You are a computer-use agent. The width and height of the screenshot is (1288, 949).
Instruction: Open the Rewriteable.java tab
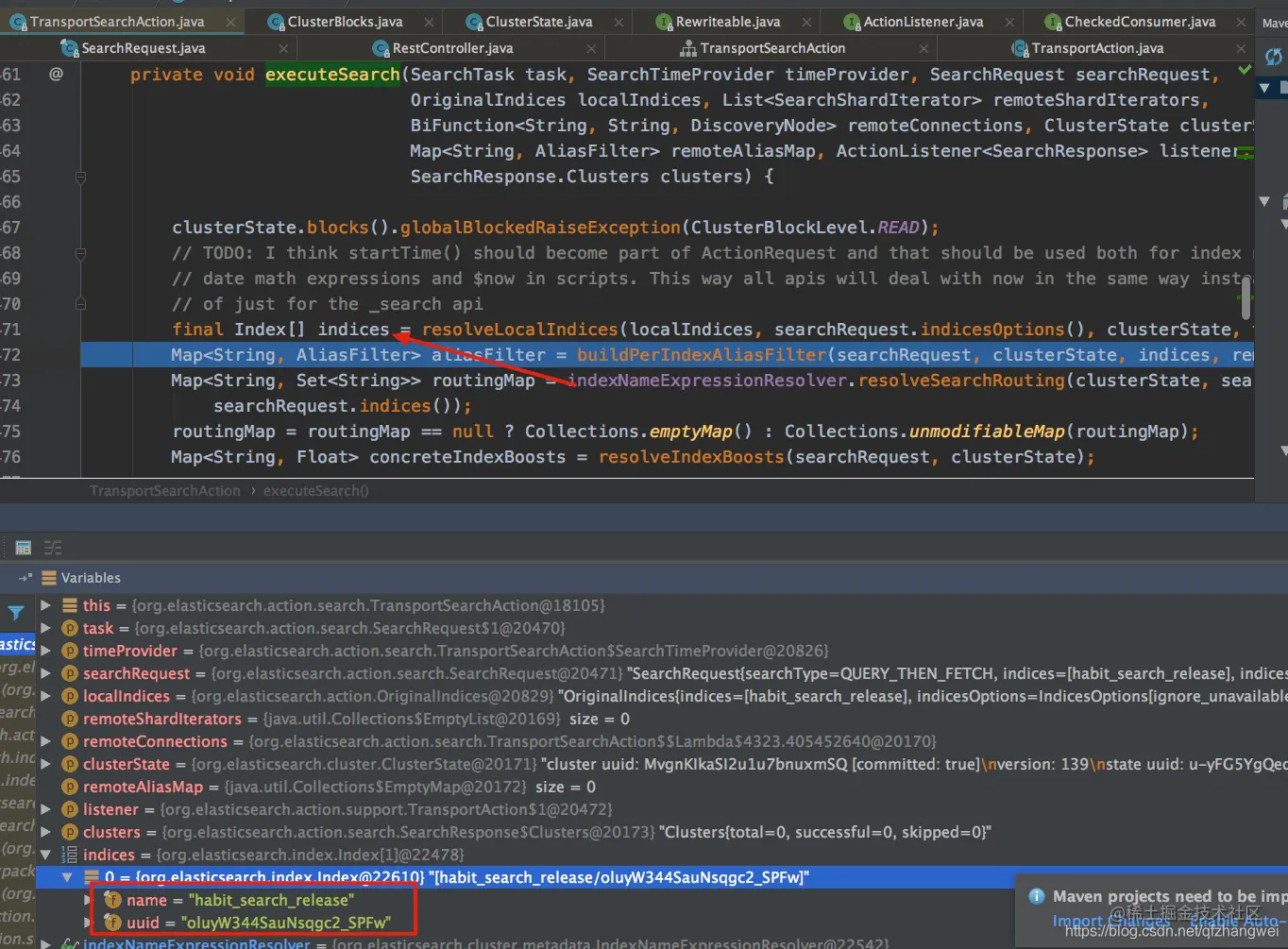tap(728, 22)
